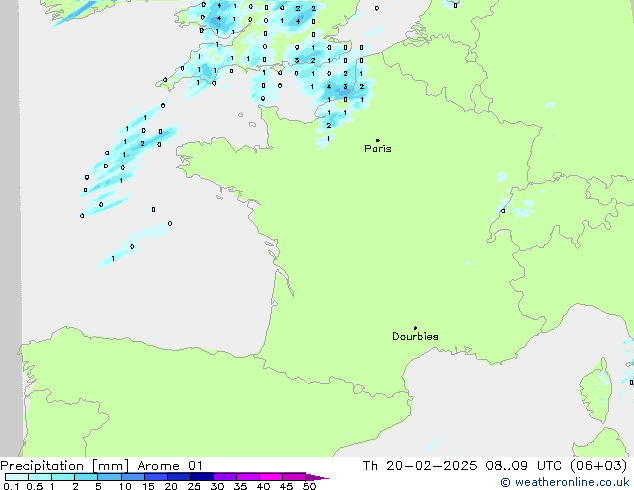
Task: Choose the 20–25 mm legend swatch
Action: [x=178, y=477]
